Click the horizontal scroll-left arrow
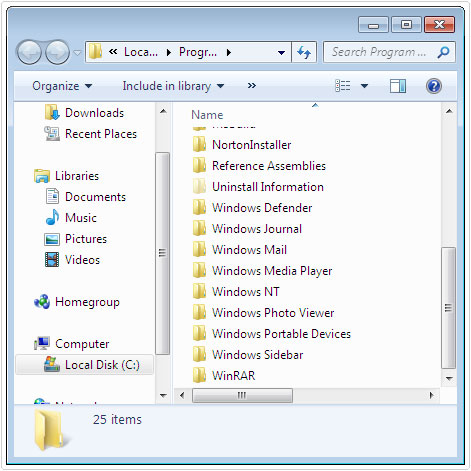This screenshot has width=471, height=471. coord(182,395)
